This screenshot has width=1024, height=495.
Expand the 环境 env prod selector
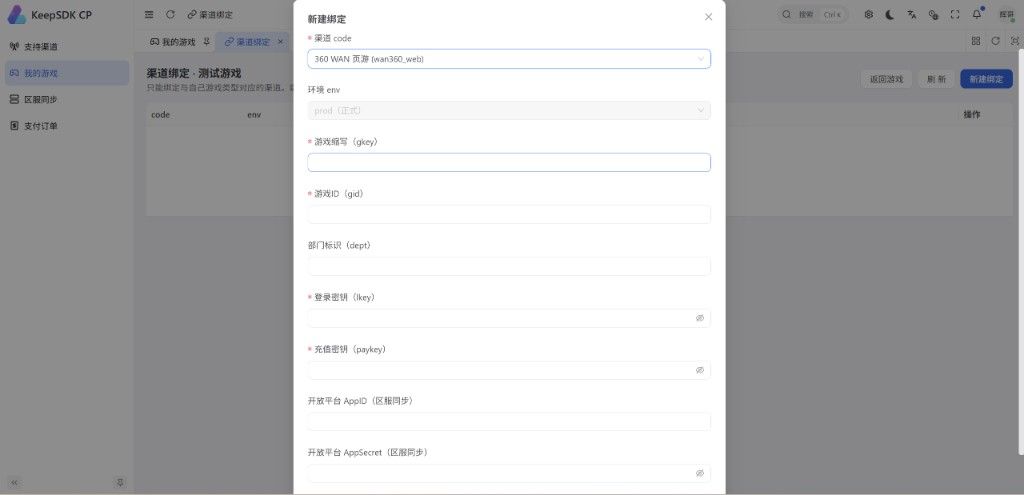[x=509, y=110]
